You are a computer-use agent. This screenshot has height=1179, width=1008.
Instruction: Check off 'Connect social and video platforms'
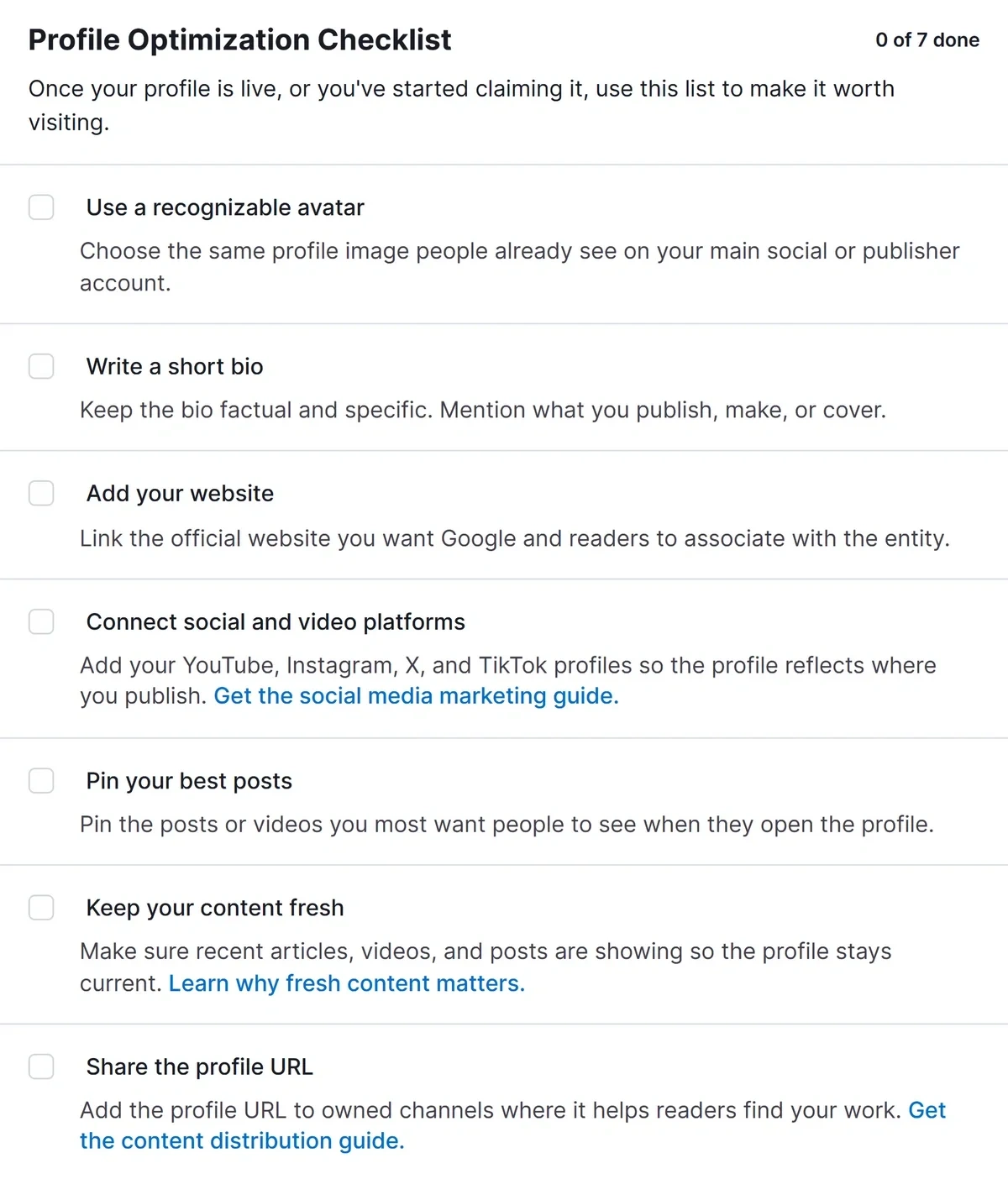pos(41,621)
